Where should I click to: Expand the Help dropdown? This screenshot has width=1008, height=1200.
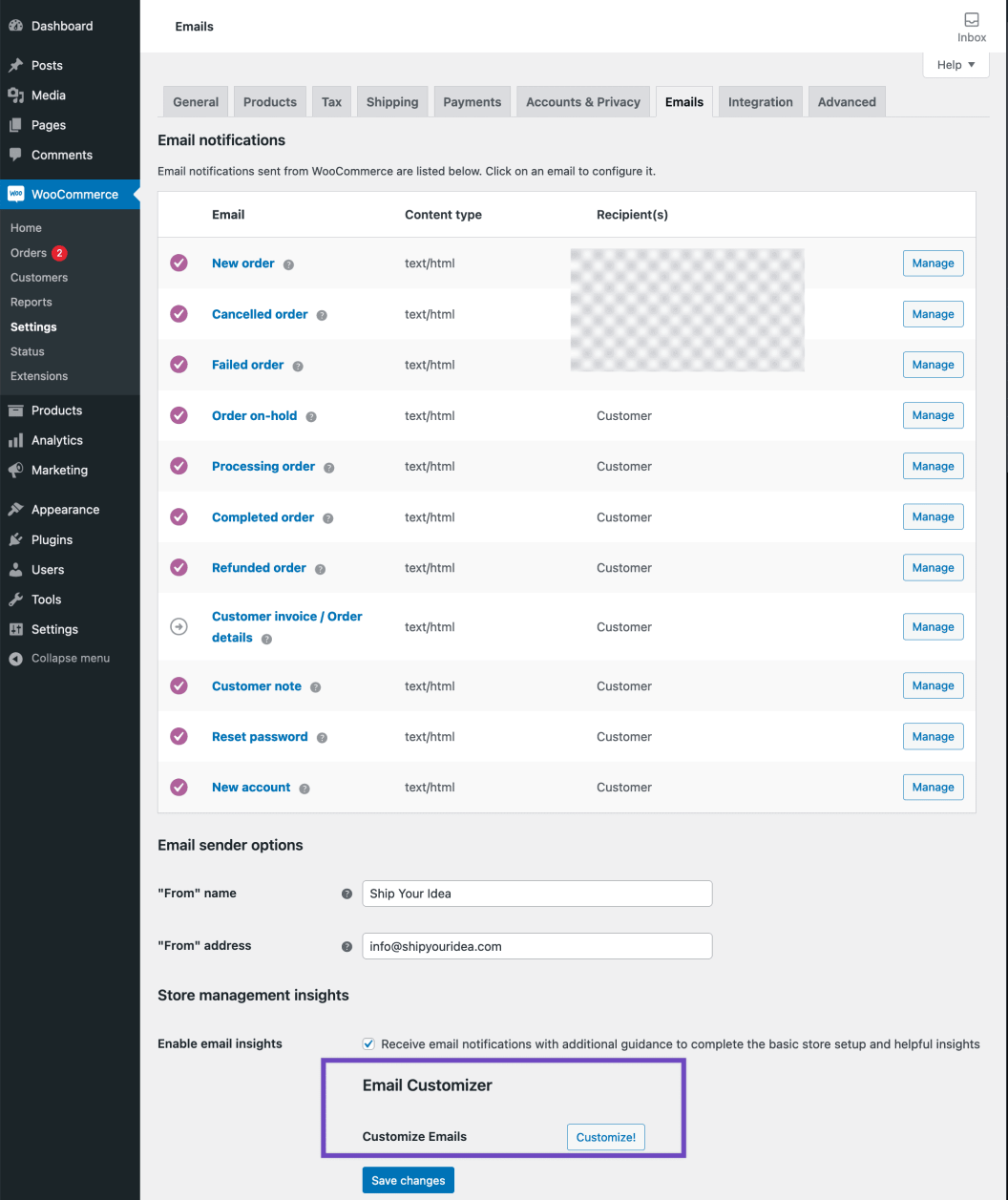tap(954, 64)
